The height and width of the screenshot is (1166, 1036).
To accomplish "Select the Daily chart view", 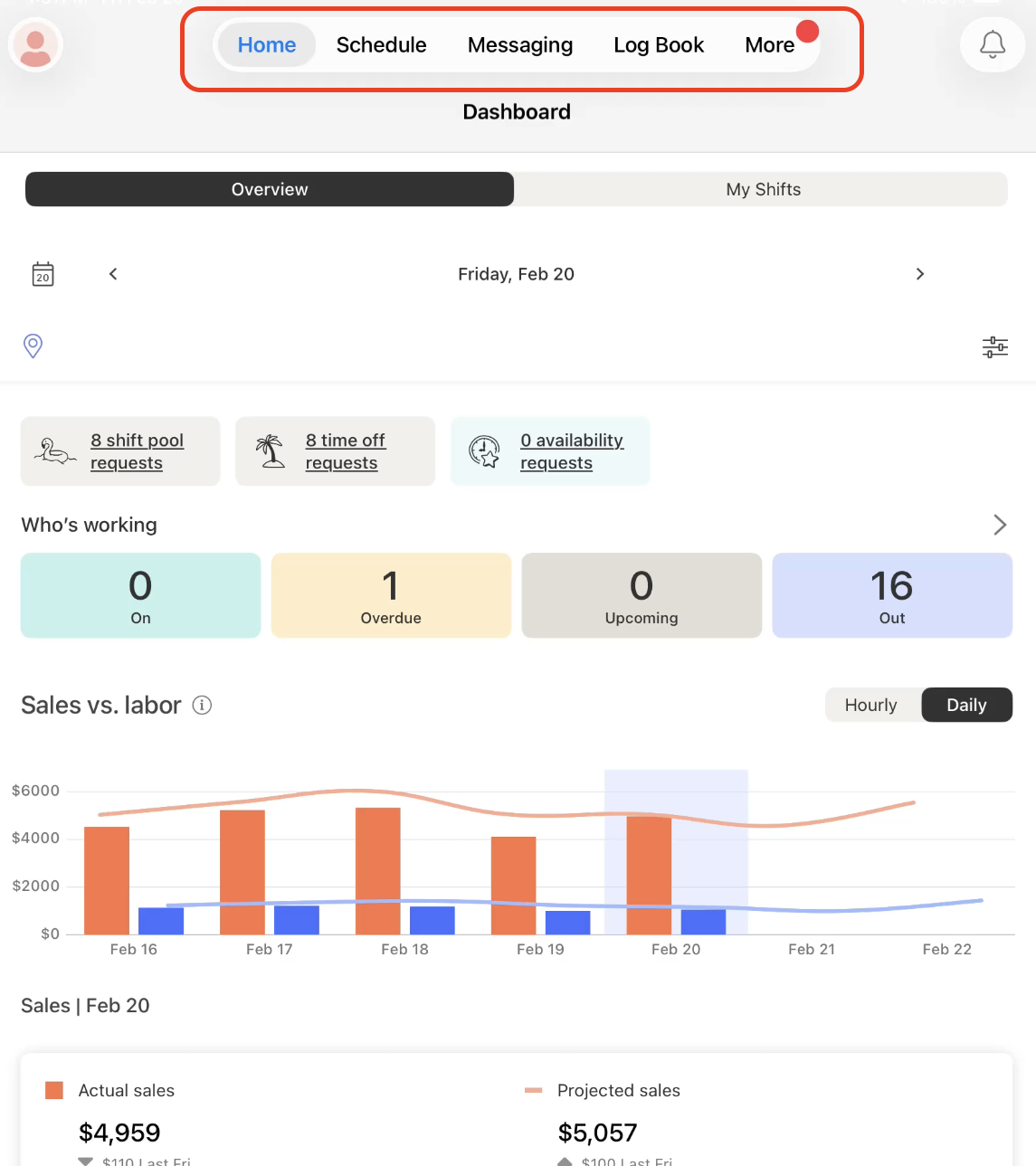I will coord(965,706).
